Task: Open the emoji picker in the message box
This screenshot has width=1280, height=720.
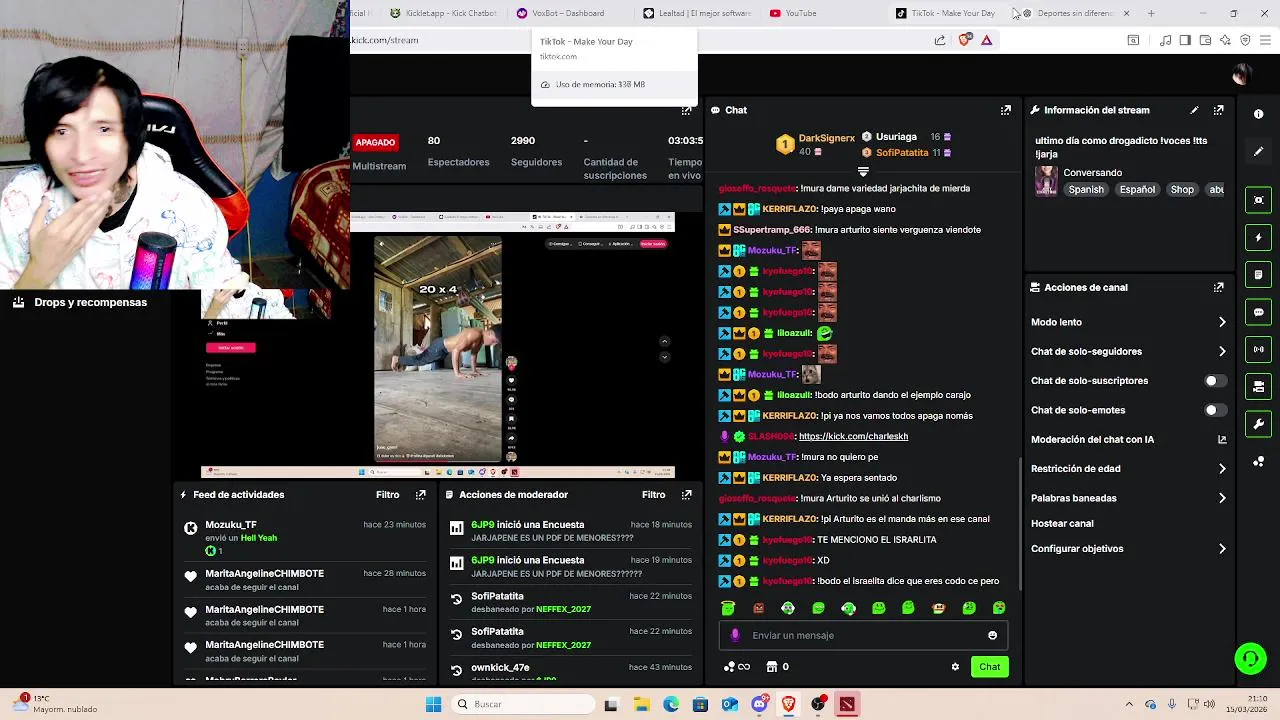Action: pos(992,636)
